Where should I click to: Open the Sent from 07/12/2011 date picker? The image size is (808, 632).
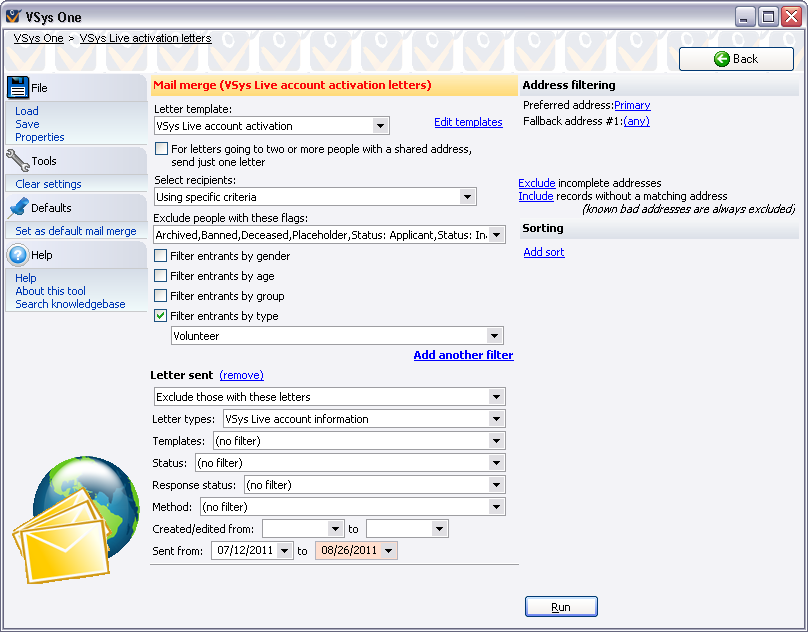click(x=284, y=551)
